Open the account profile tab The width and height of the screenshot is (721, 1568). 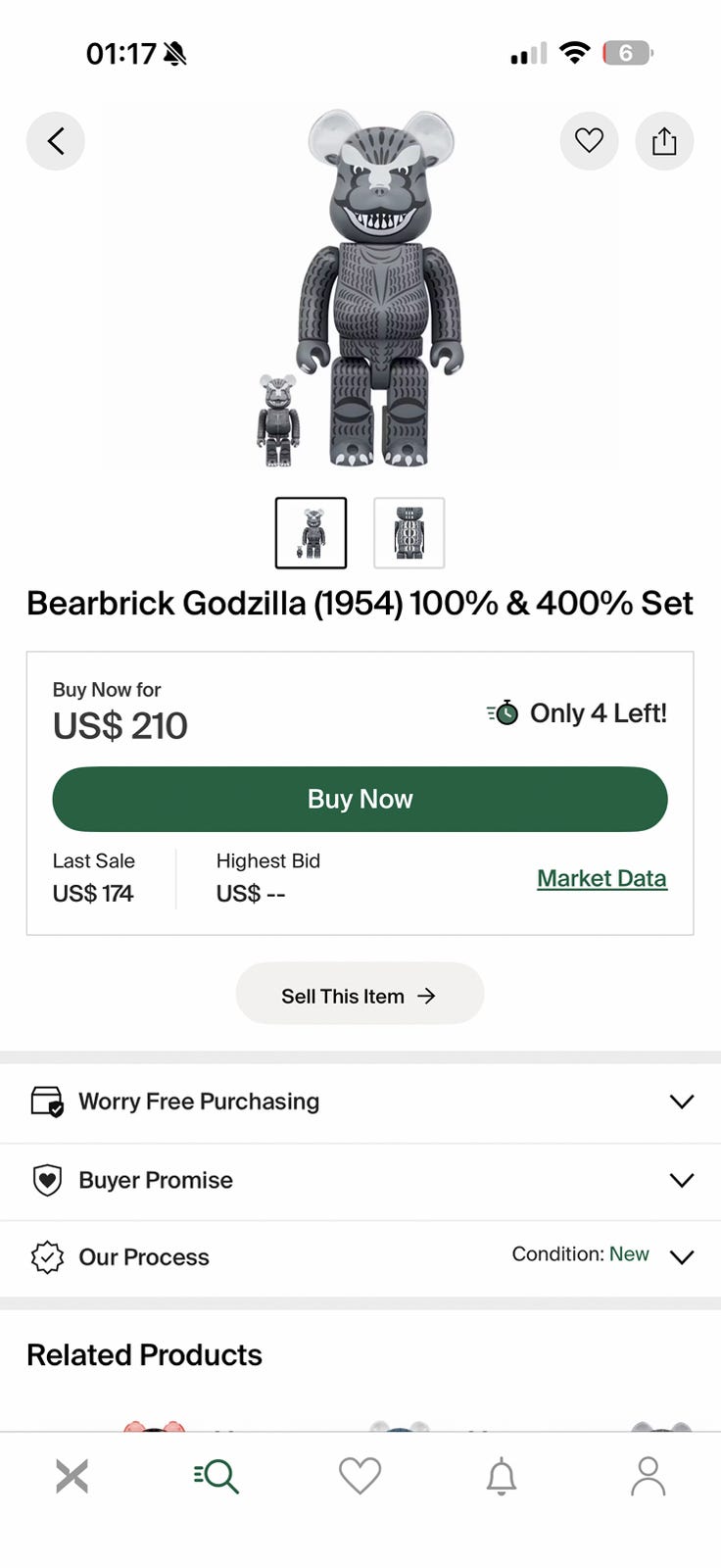click(x=648, y=1476)
